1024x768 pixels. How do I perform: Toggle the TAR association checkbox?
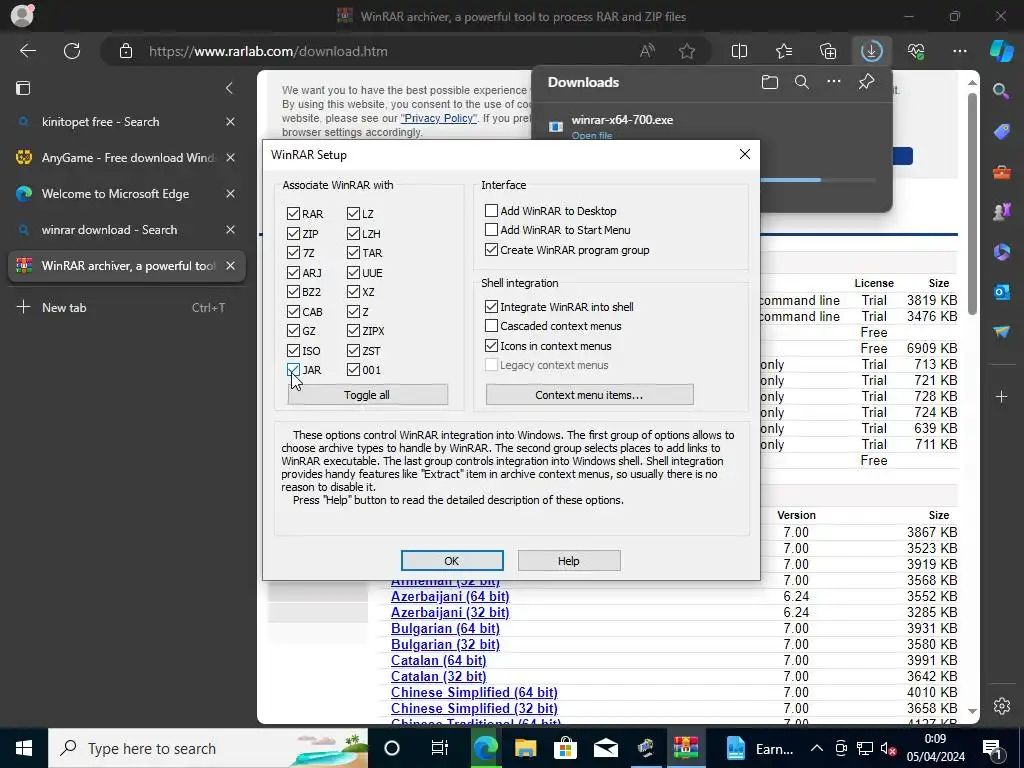pos(353,253)
